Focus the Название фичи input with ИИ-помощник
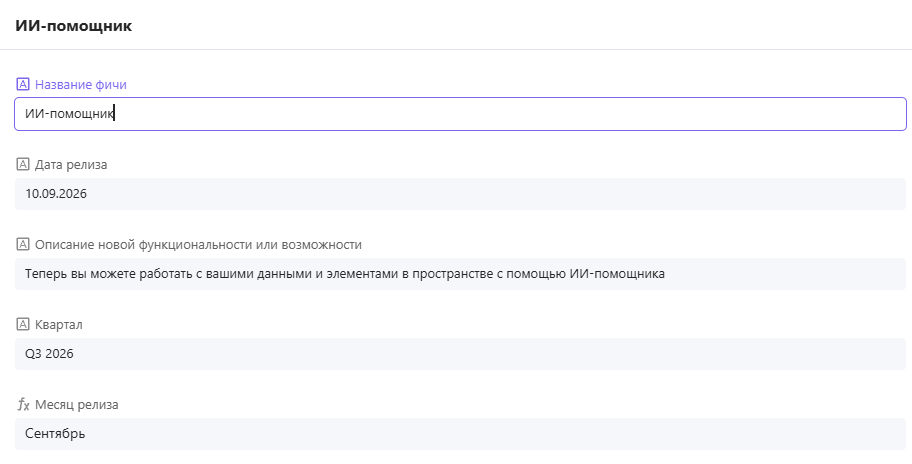 pos(460,114)
